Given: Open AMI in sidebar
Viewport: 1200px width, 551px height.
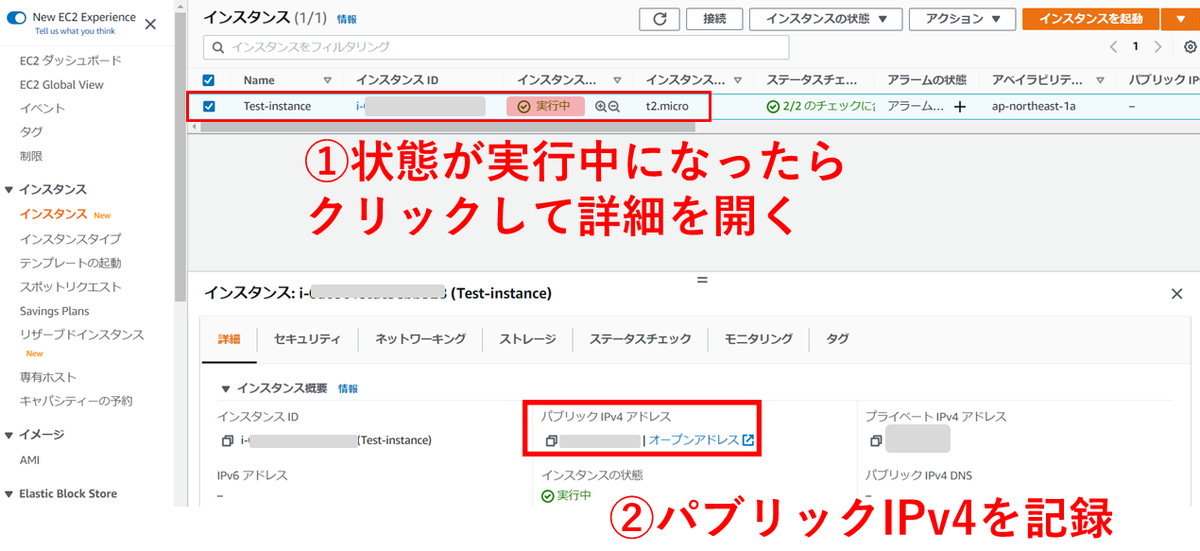Looking at the screenshot, I should 30,460.
